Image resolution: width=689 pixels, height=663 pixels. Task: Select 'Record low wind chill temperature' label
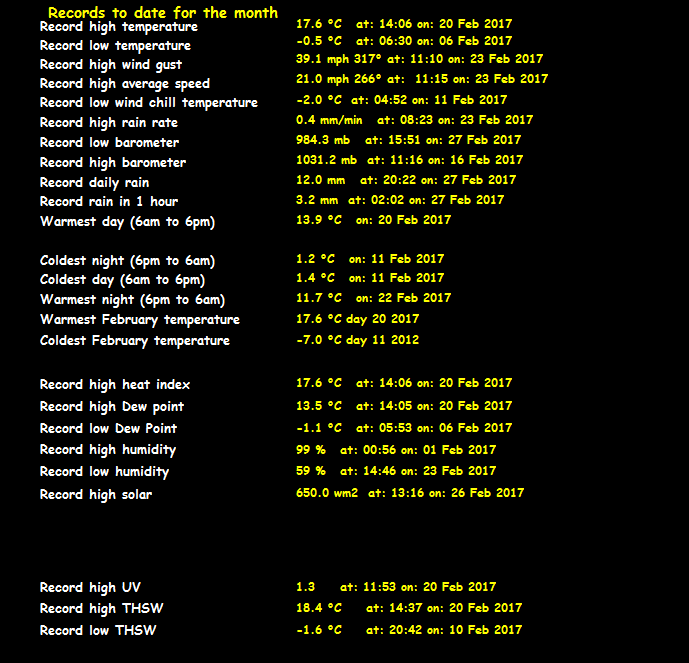pyautogui.click(x=149, y=103)
